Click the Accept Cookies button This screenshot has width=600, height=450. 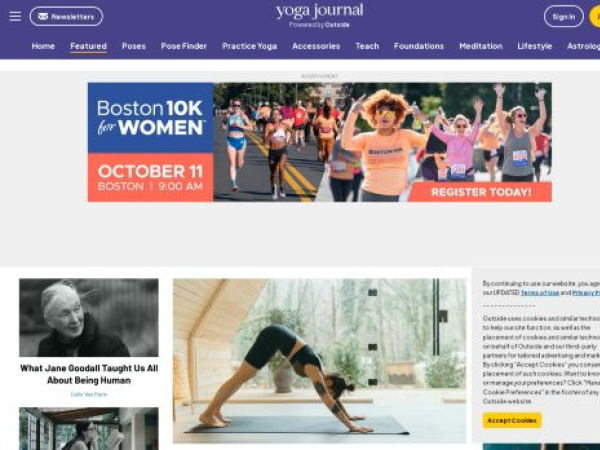click(512, 421)
